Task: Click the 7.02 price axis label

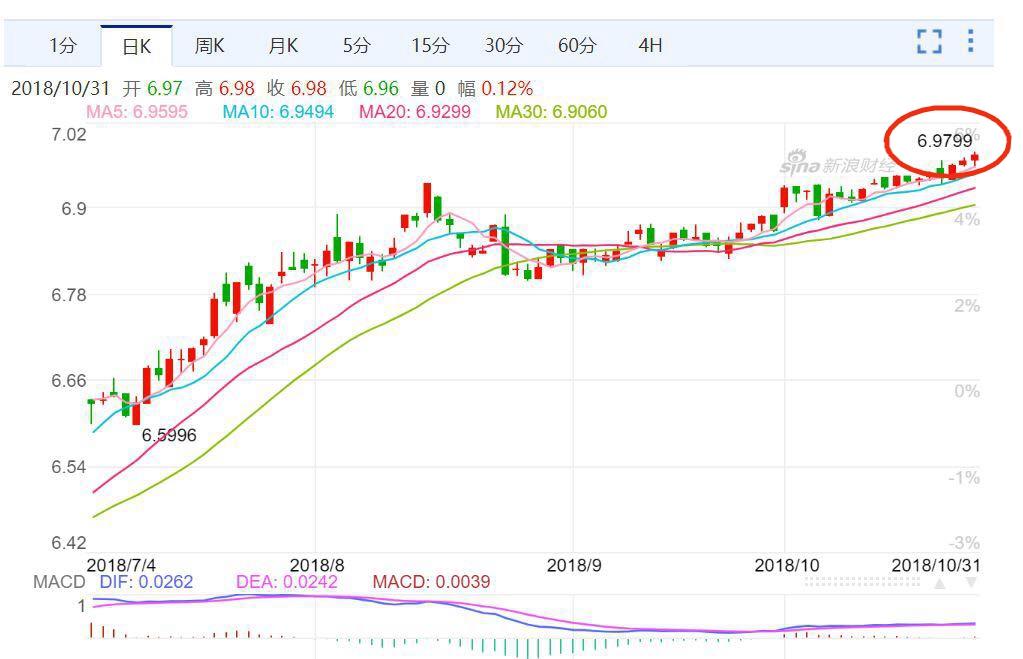Action: [x=69, y=134]
